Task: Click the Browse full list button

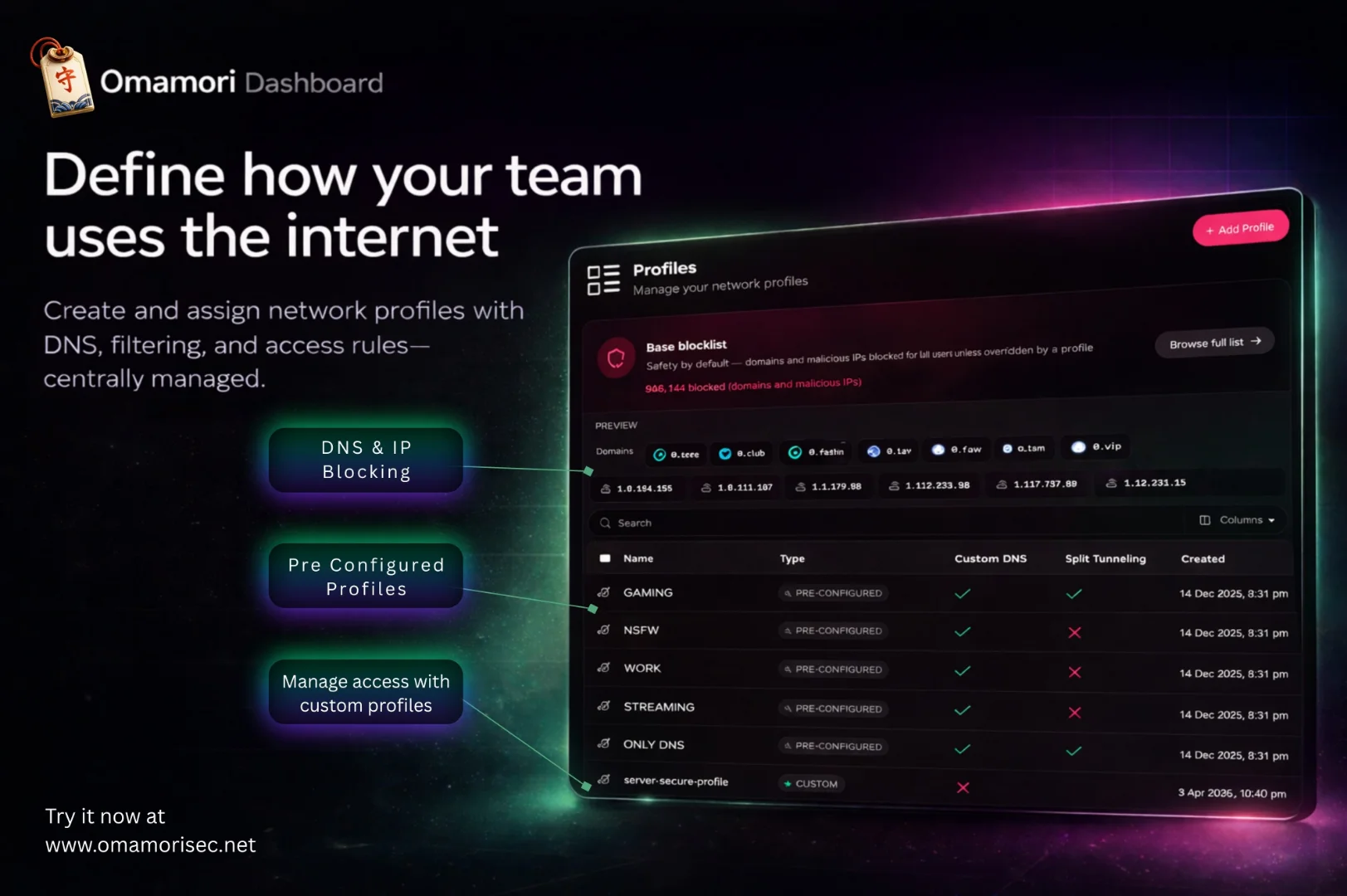Action: point(1214,343)
